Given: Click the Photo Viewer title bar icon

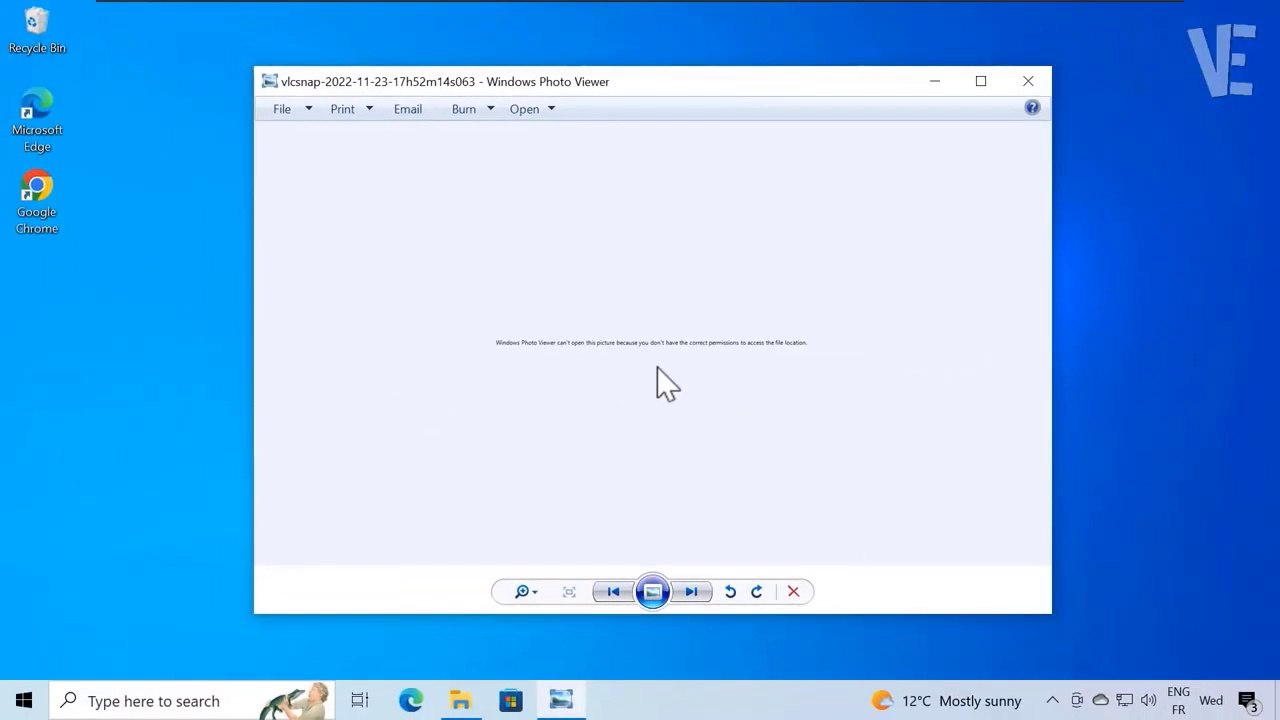Looking at the screenshot, I should 269,81.
